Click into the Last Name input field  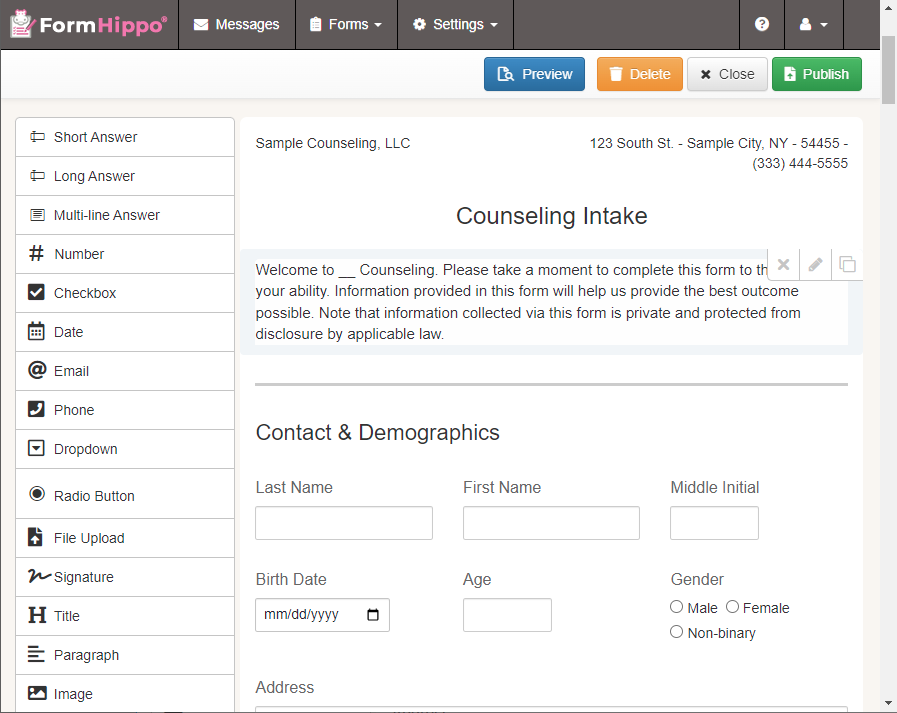[x=344, y=523]
